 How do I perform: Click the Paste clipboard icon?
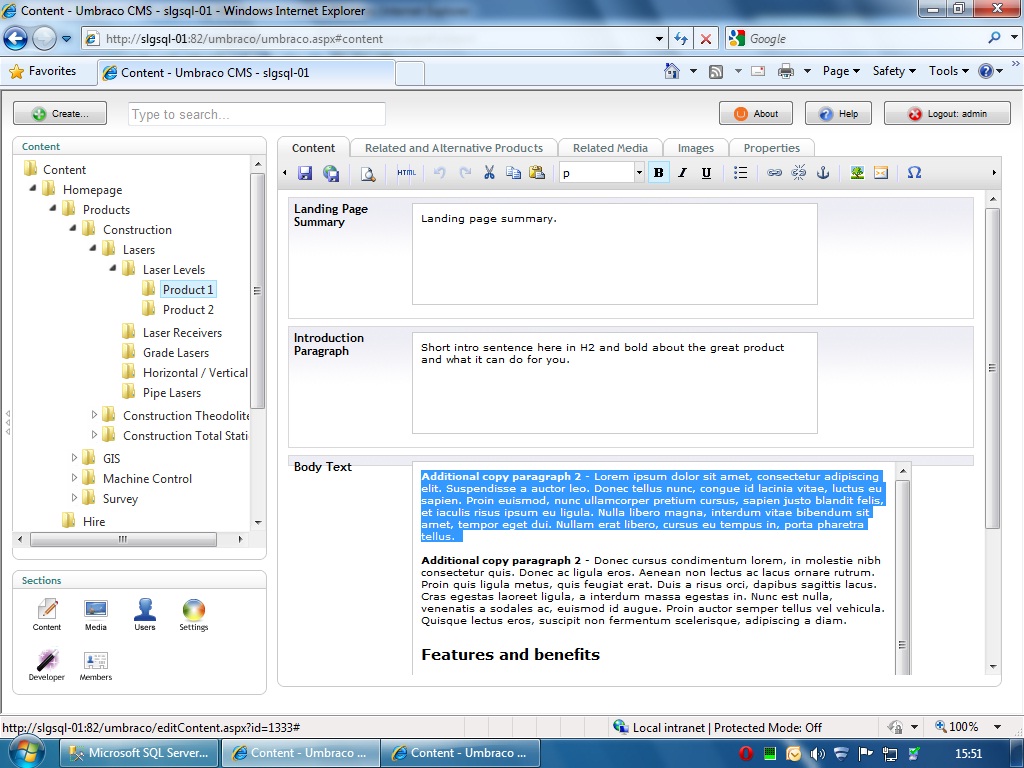[x=537, y=172]
